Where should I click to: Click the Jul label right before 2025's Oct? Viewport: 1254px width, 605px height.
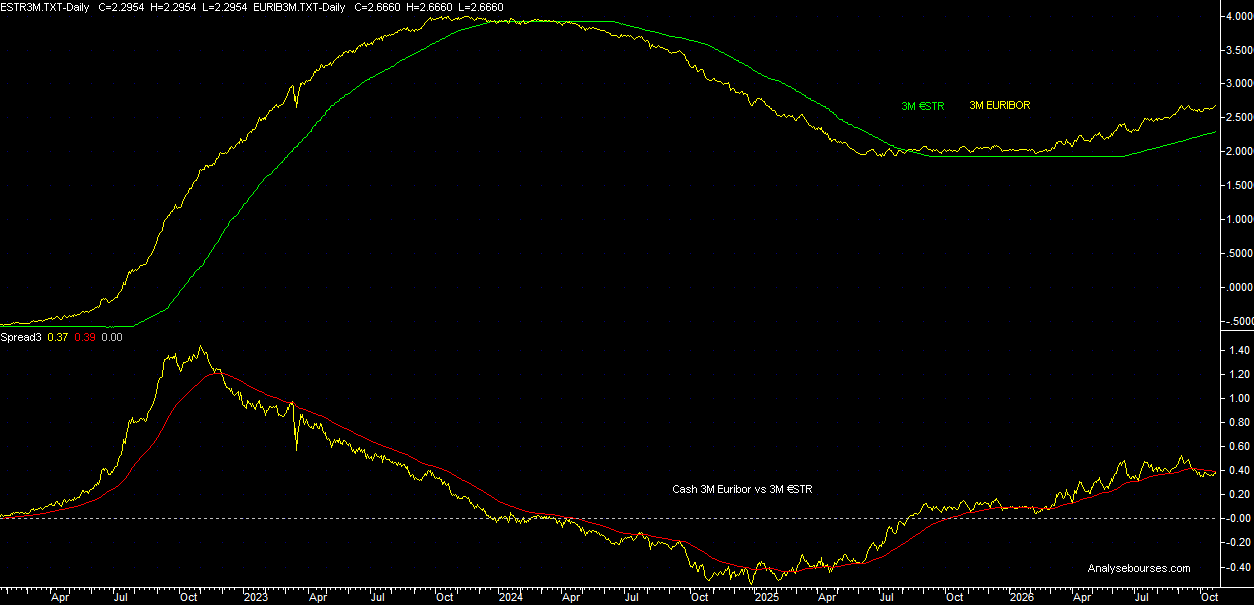pos(886,597)
